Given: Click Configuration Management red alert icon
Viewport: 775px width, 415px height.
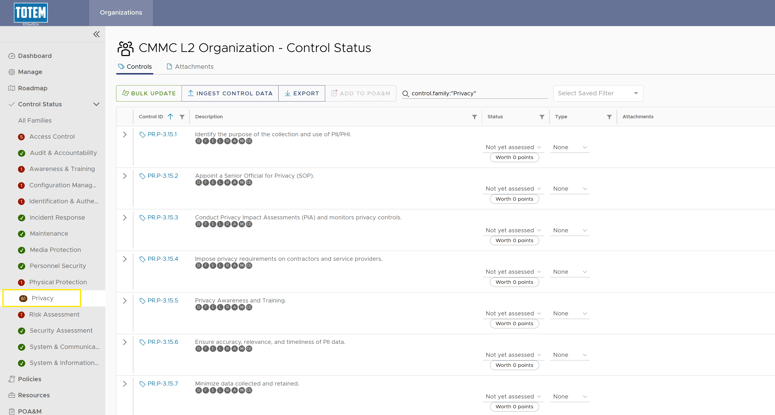Looking at the screenshot, I should coord(21,185).
